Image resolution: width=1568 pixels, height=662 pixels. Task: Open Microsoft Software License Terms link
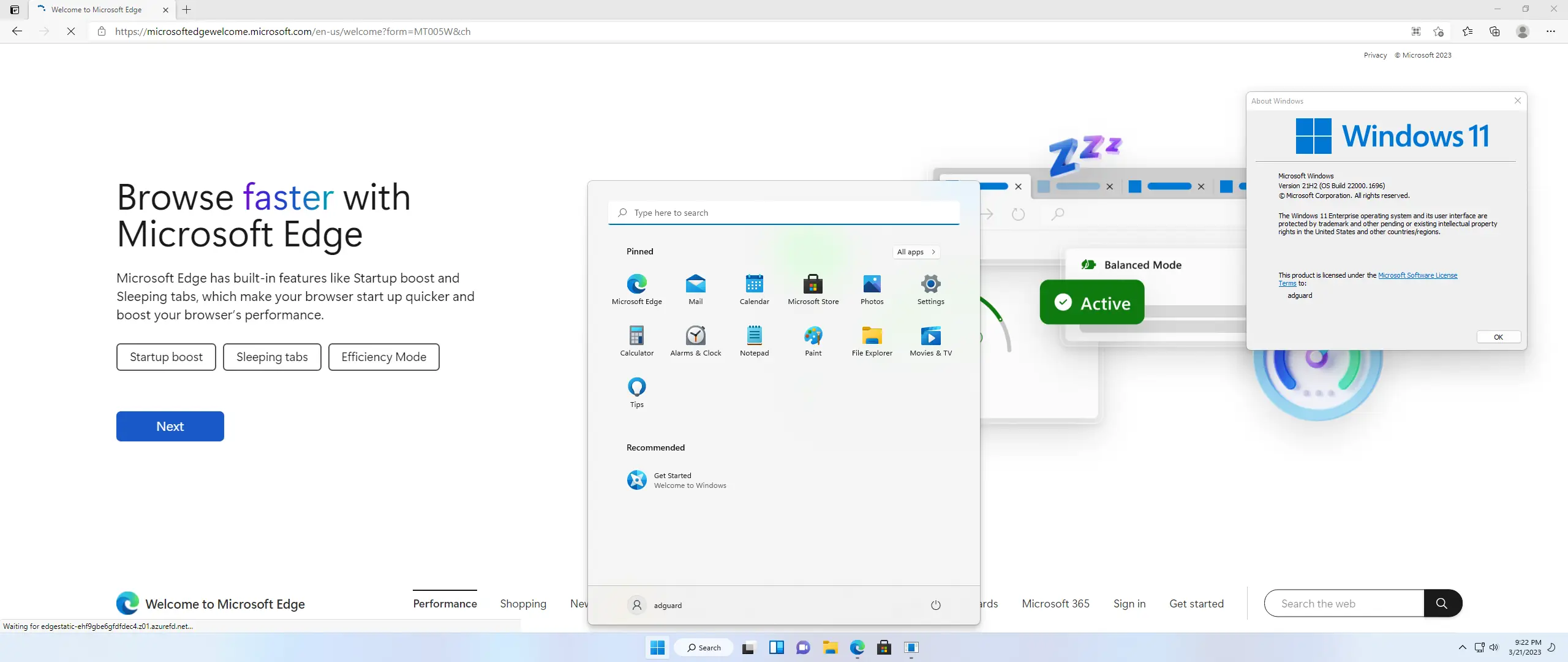tap(1417, 275)
